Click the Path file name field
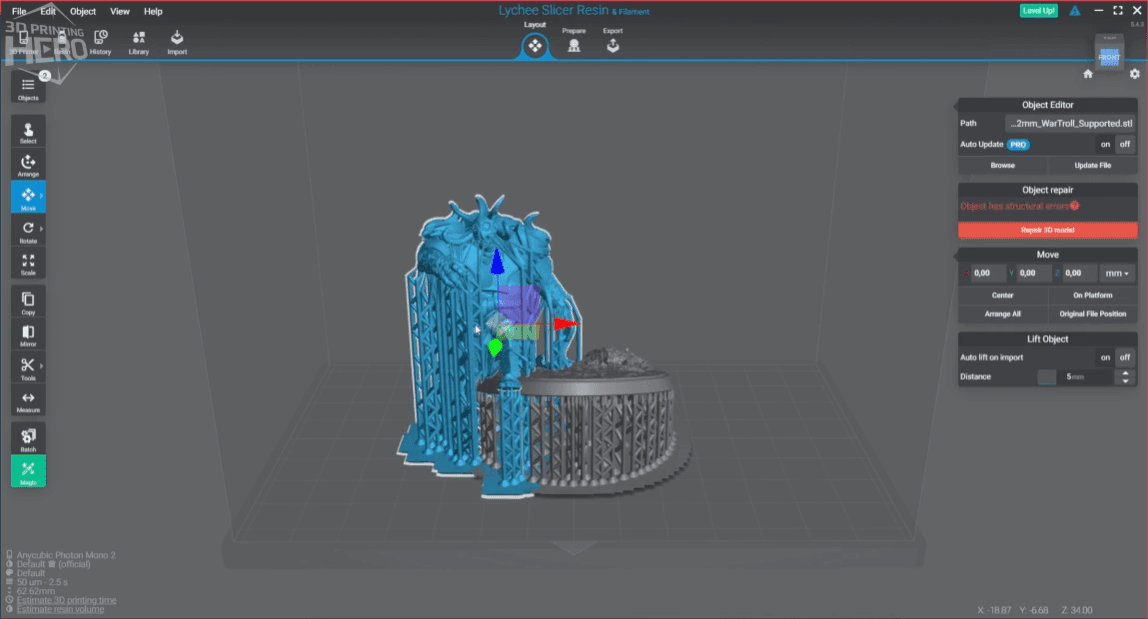The width and height of the screenshot is (1148, 619). [x=1070, y=124]
